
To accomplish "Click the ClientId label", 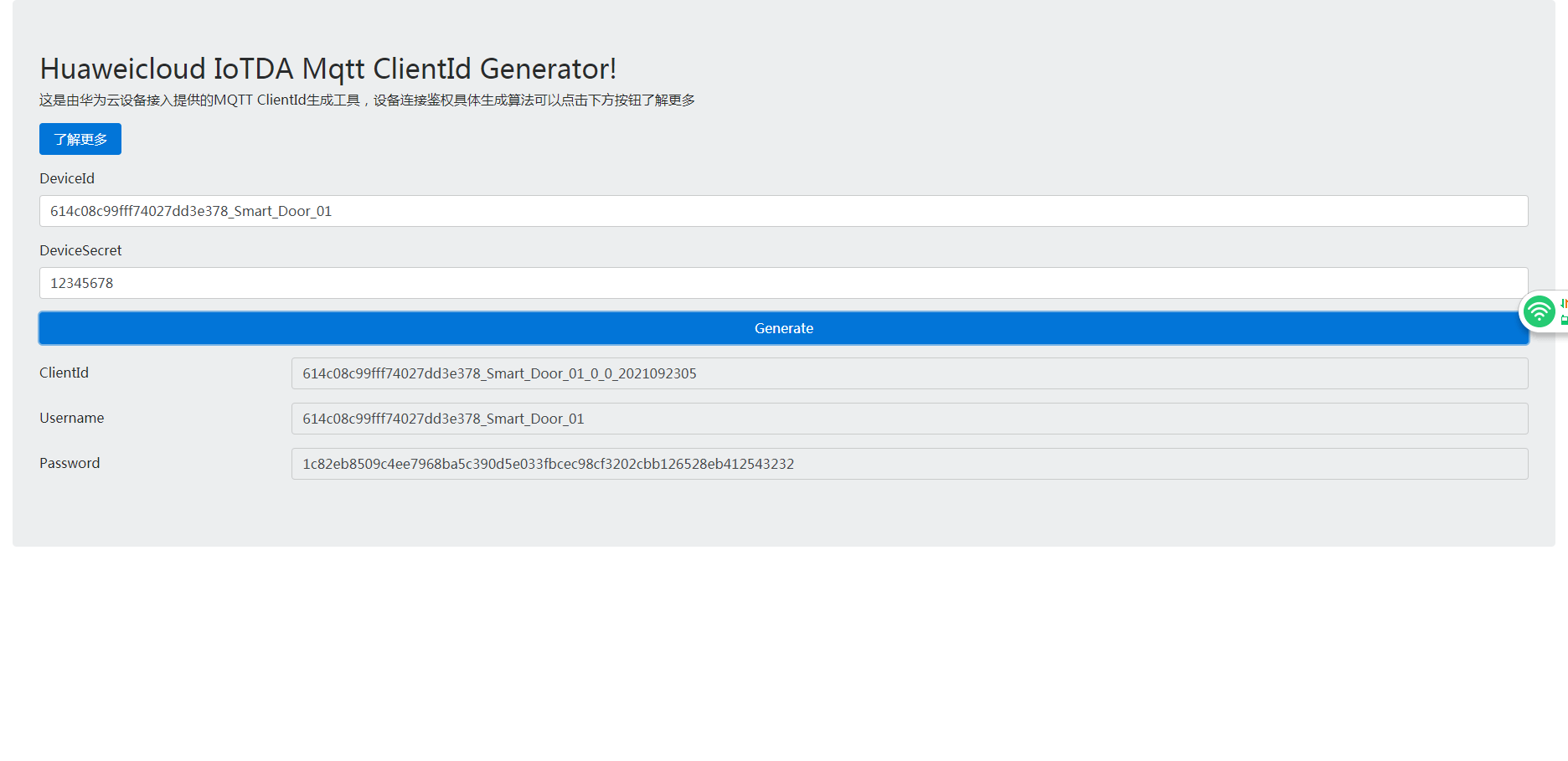I will pos(64,373).
